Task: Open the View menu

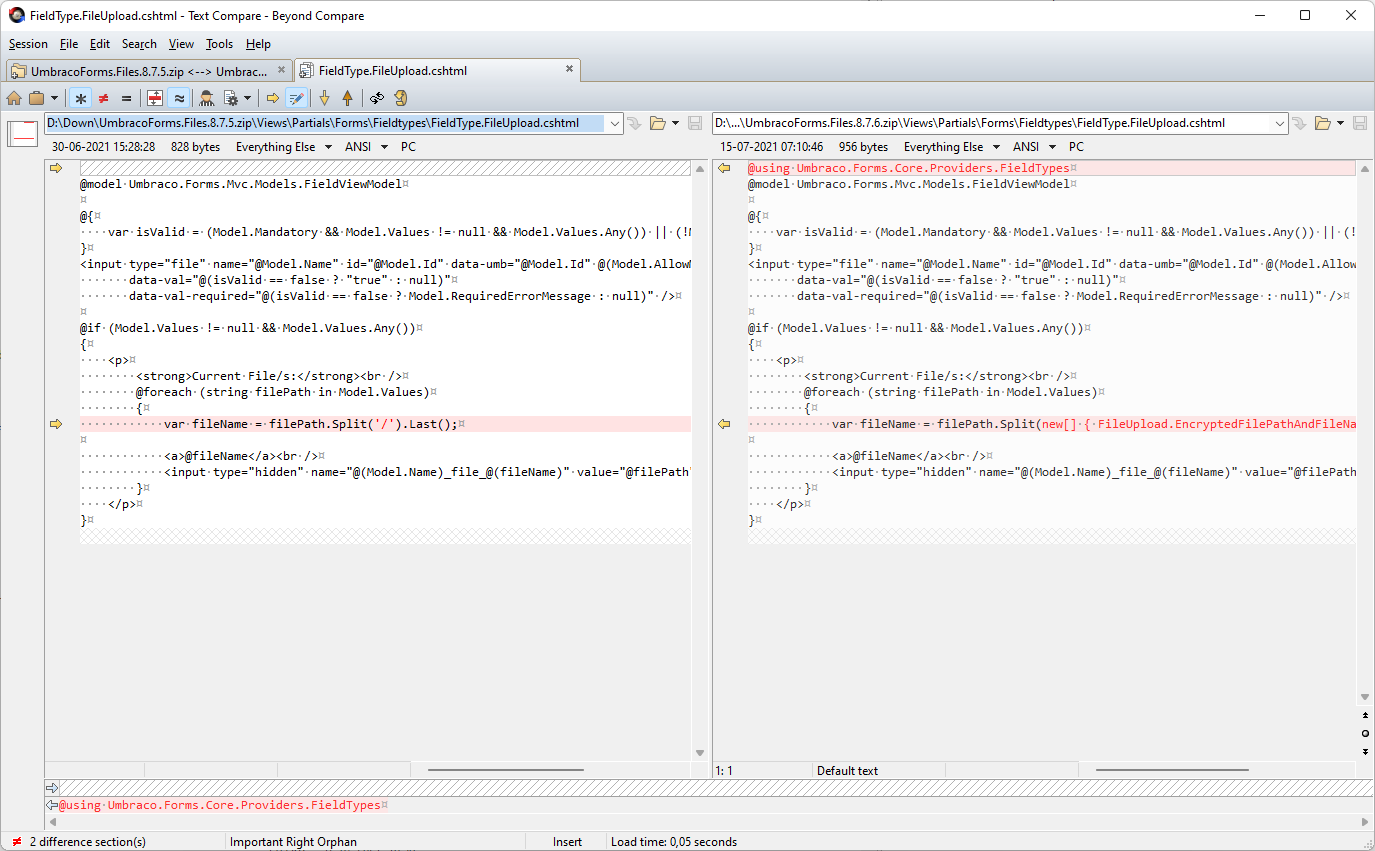Action: pos(181,44)
